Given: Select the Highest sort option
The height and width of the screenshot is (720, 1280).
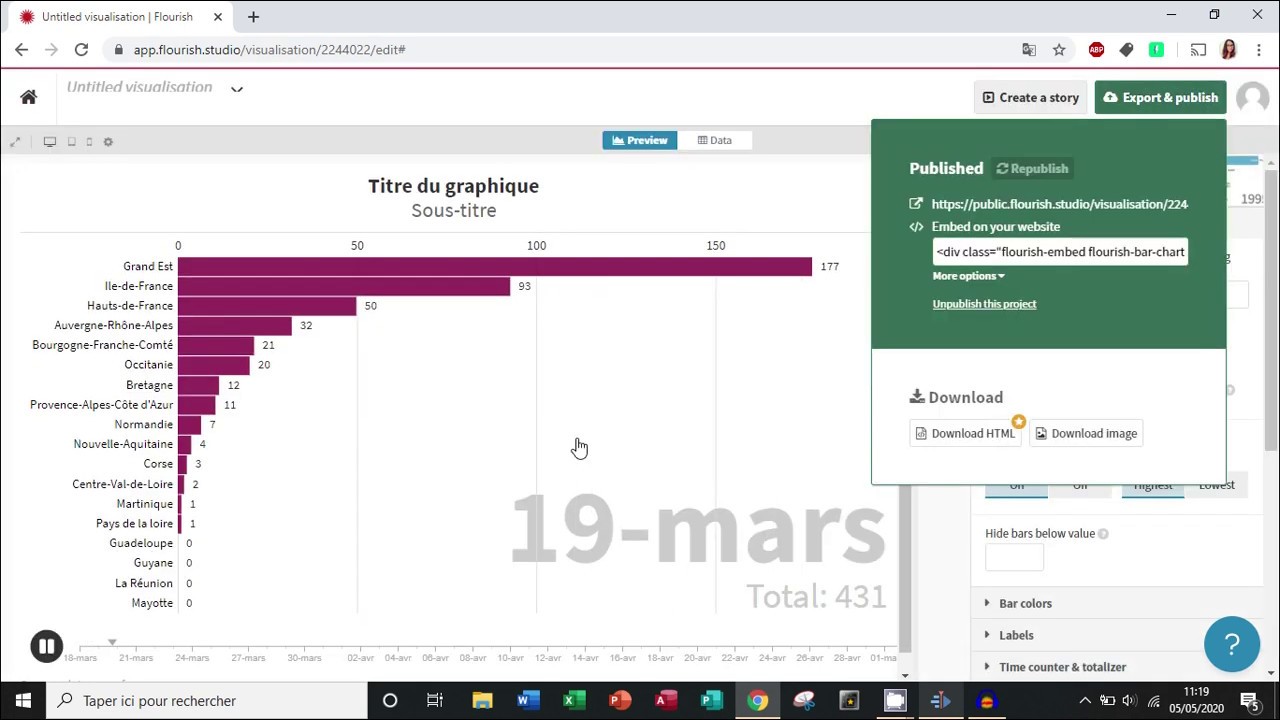Looking at the screenshot, I should pyautogui.click(x=1152, y=485).
